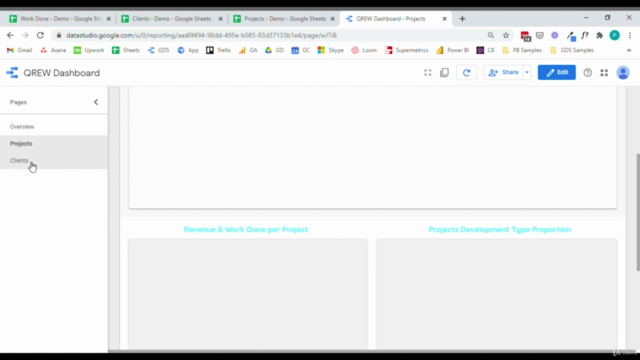Close the Work Done - Demo tab
Viewport: 640px width, 360px height.
(109, 19)
